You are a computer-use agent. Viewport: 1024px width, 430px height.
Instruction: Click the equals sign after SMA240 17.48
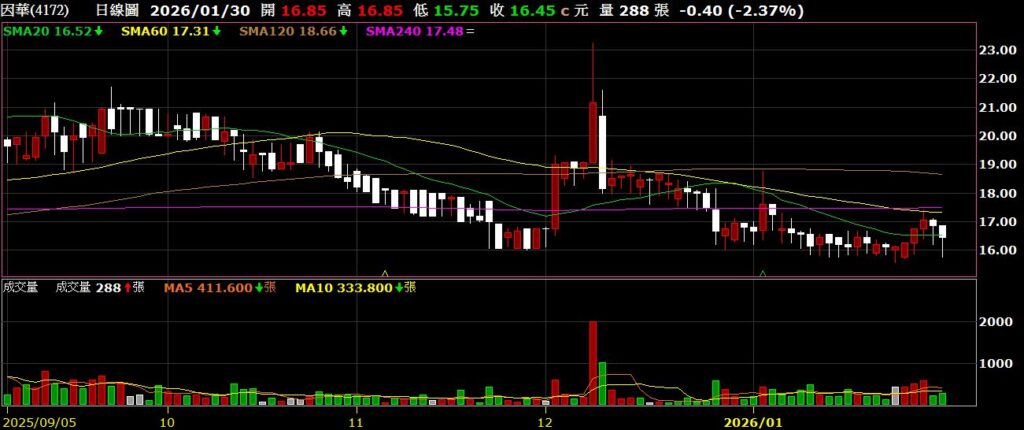471,32
